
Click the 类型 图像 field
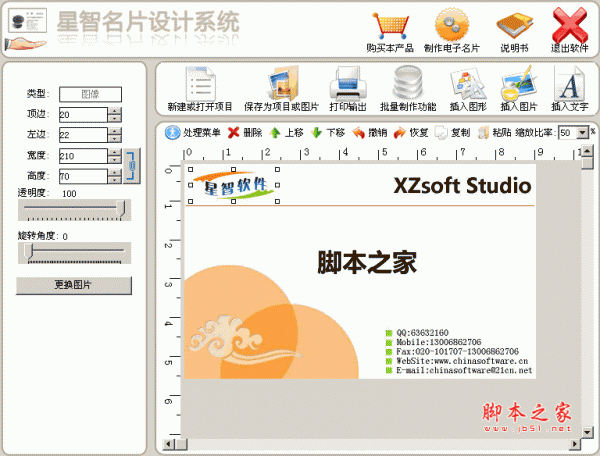90,94
